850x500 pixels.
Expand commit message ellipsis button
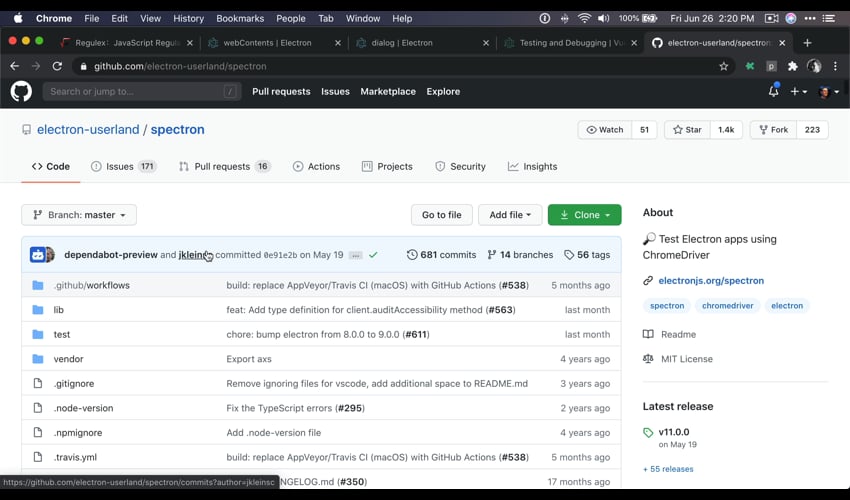(356, 255)
